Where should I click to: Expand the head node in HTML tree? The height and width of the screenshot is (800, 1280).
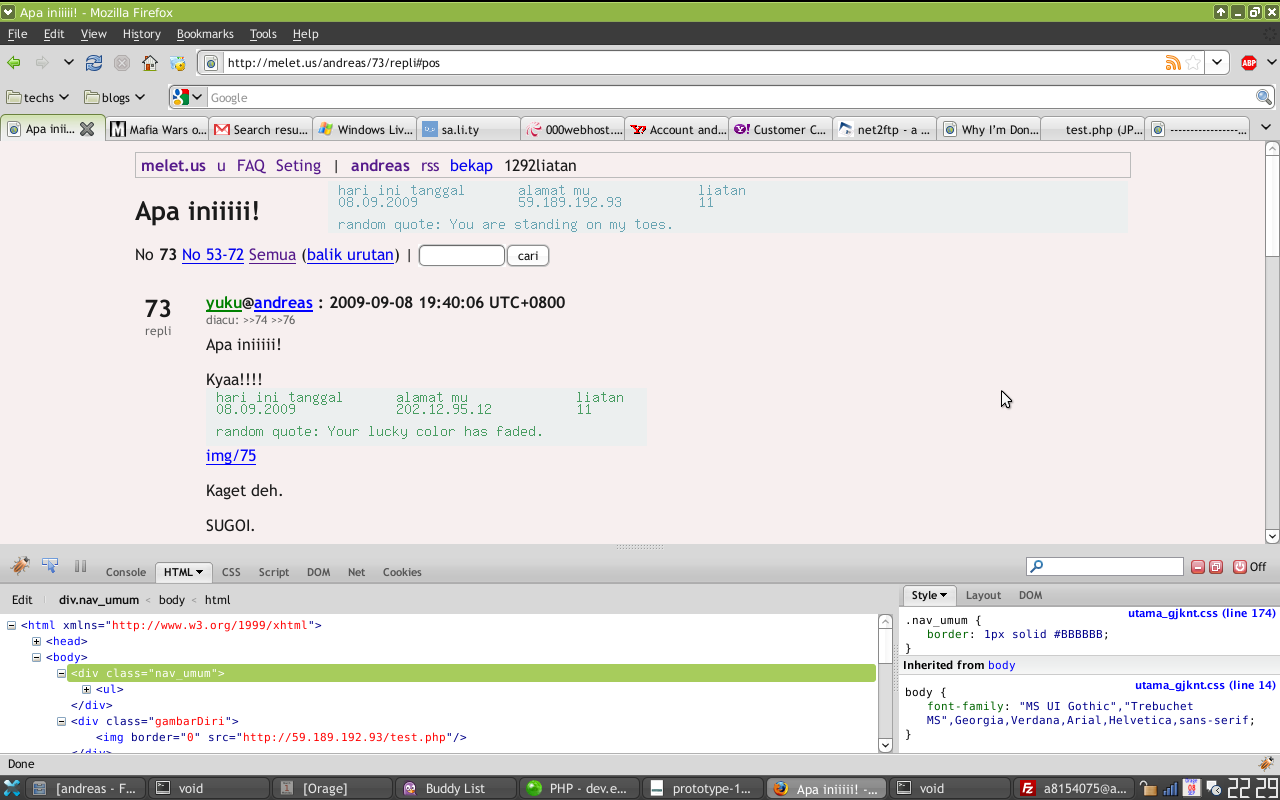(x=37, y=641)
